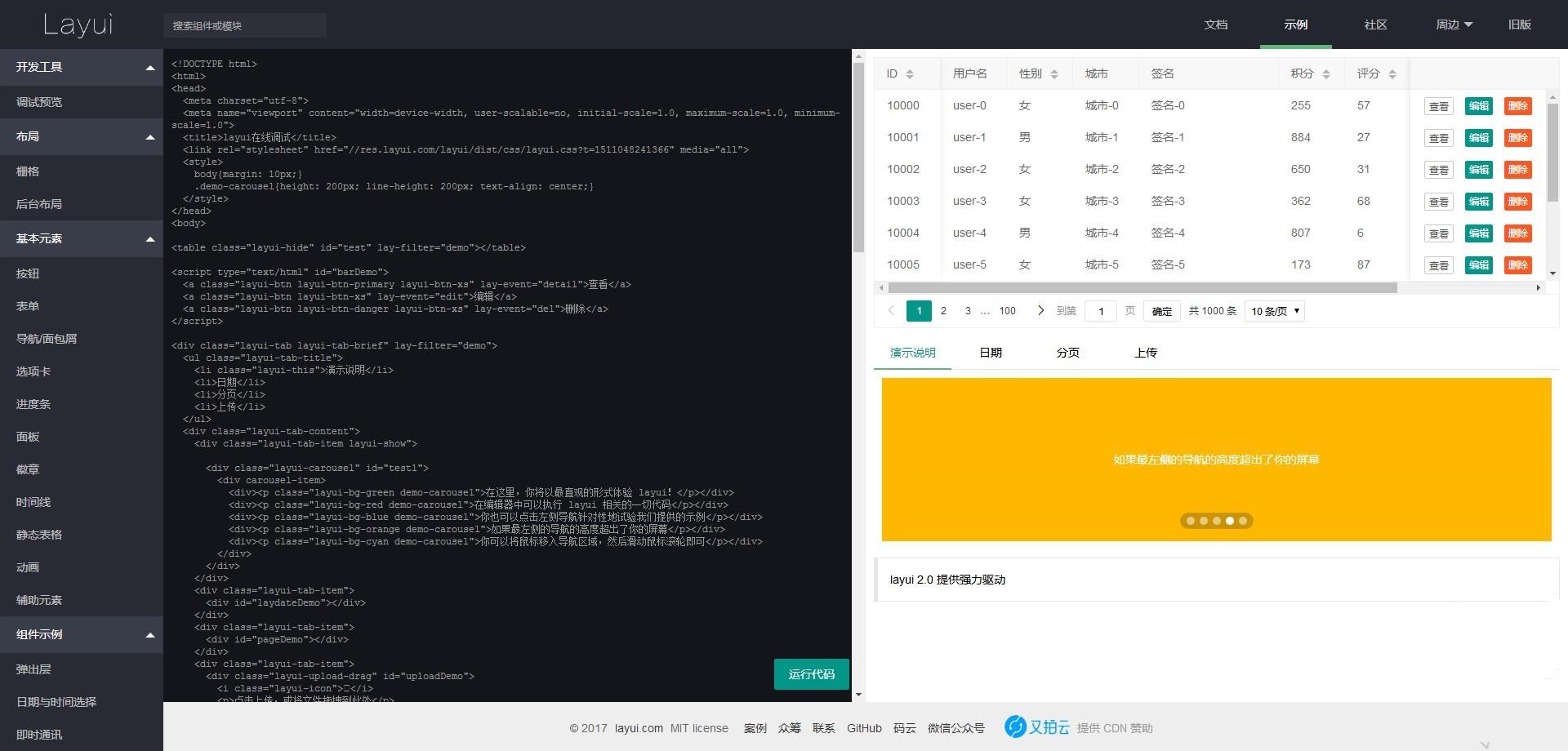Click the table's horizontal scrollbar right arrow
Image resolution: width=1568 pixels, height=751 pixels.
tap(1538, 287)
